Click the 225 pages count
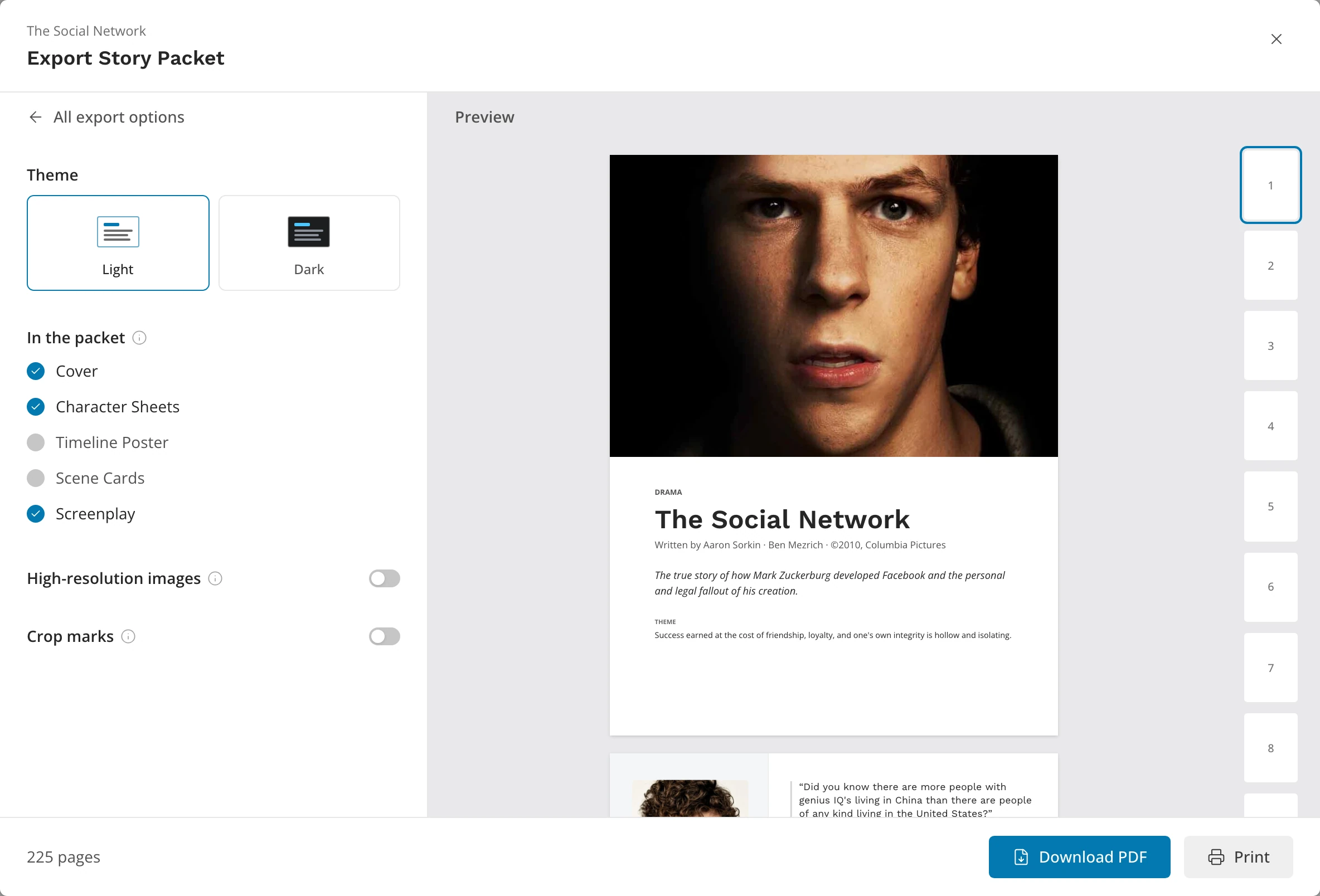The width and height of the screenshot is (1320, 896). [64, 857]
